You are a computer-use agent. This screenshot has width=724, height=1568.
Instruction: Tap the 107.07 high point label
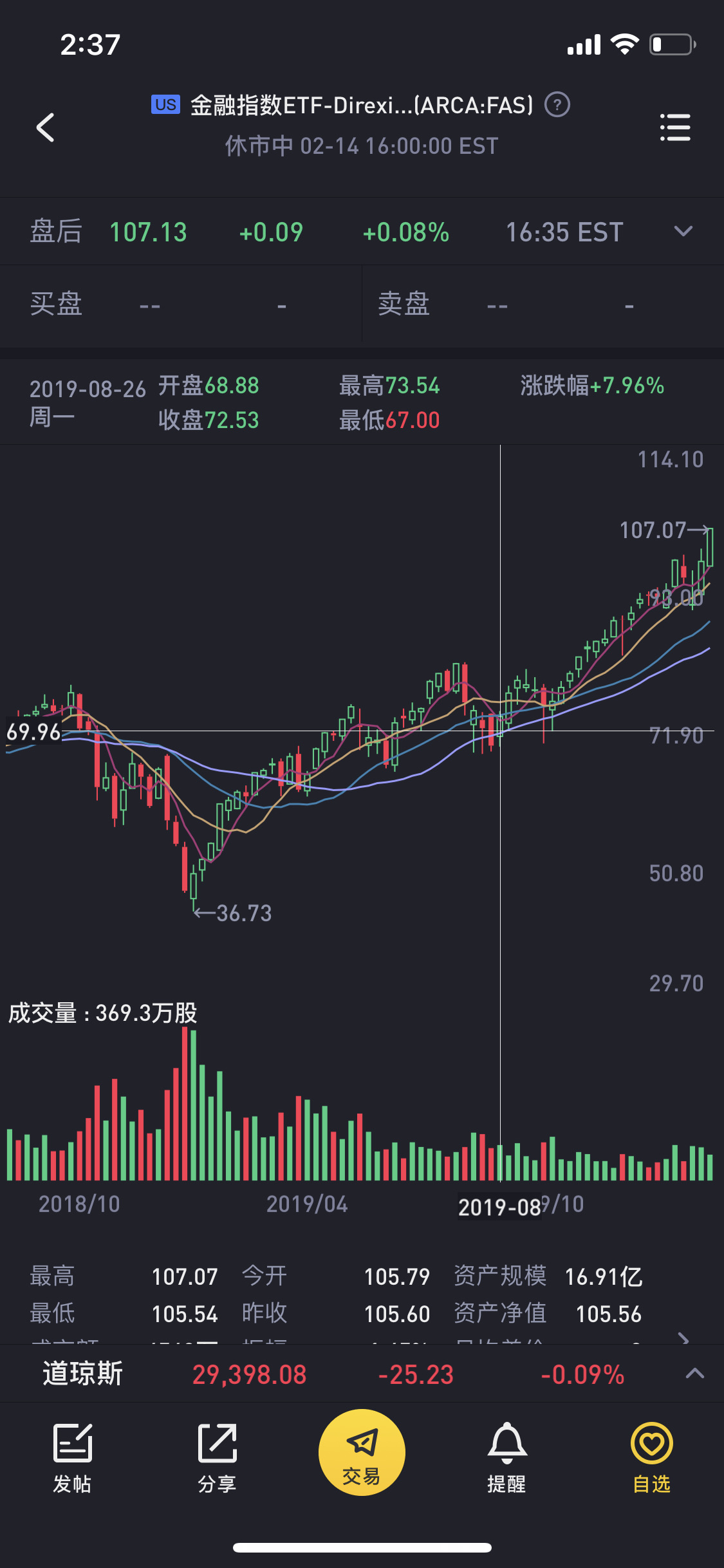click(x=653, y=530)
